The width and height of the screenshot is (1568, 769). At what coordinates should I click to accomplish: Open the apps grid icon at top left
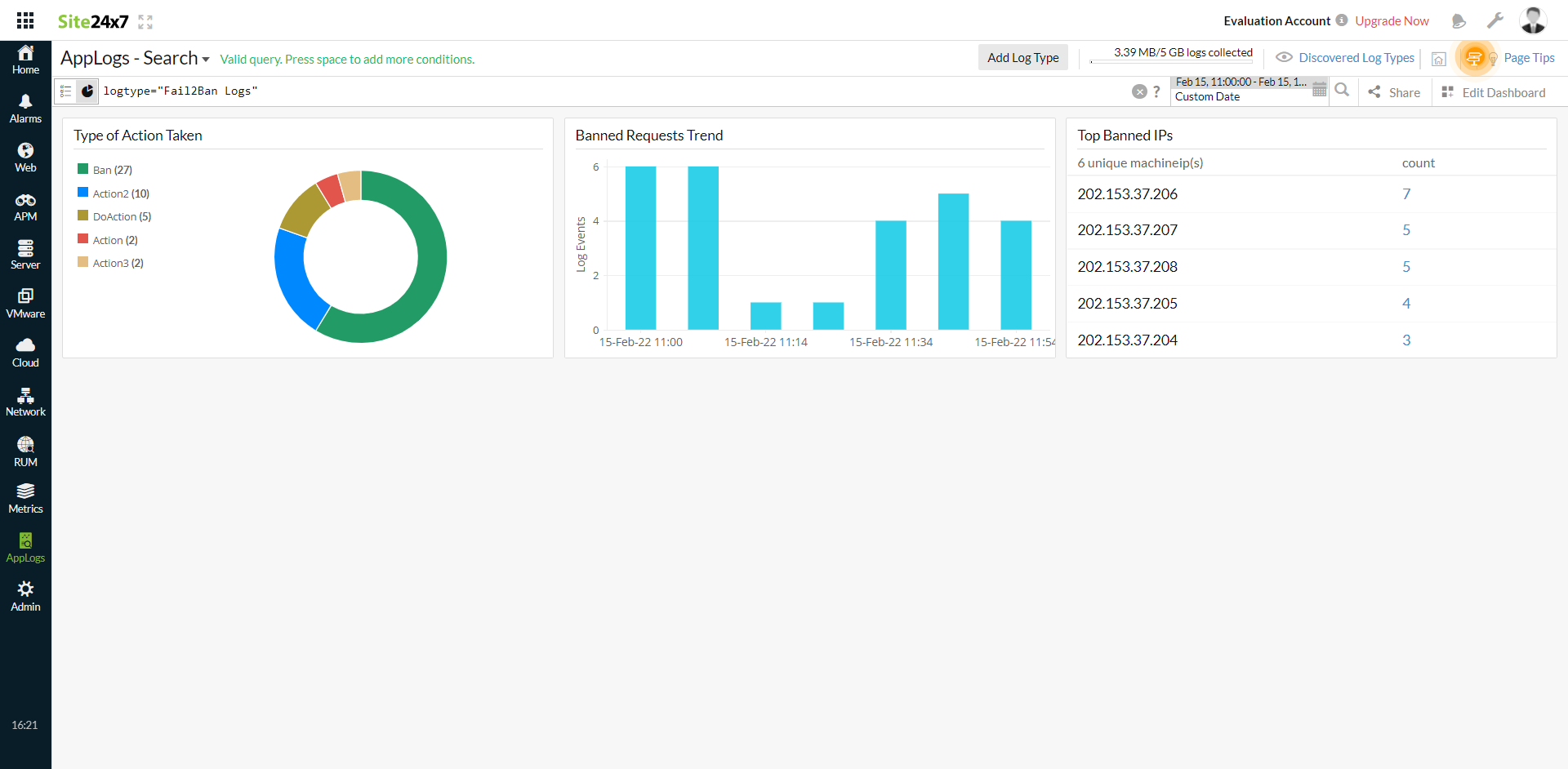tap(24, 20)
